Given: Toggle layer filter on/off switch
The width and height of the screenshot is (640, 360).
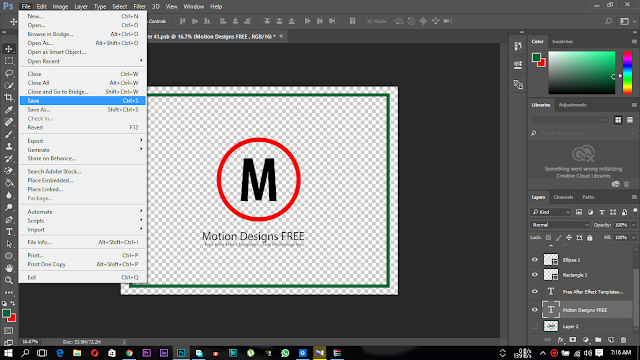Looking at the screenshot, I should click(635, 211).
